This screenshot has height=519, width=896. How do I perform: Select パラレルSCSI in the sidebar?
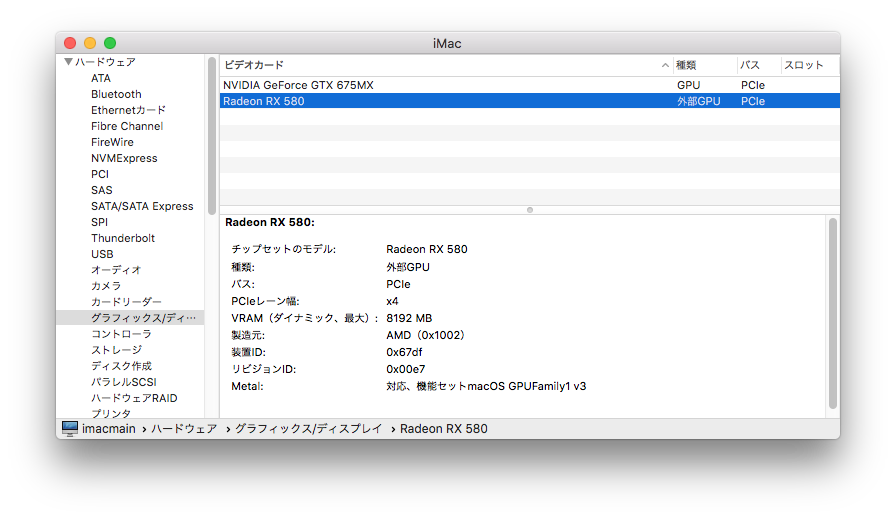123,382
